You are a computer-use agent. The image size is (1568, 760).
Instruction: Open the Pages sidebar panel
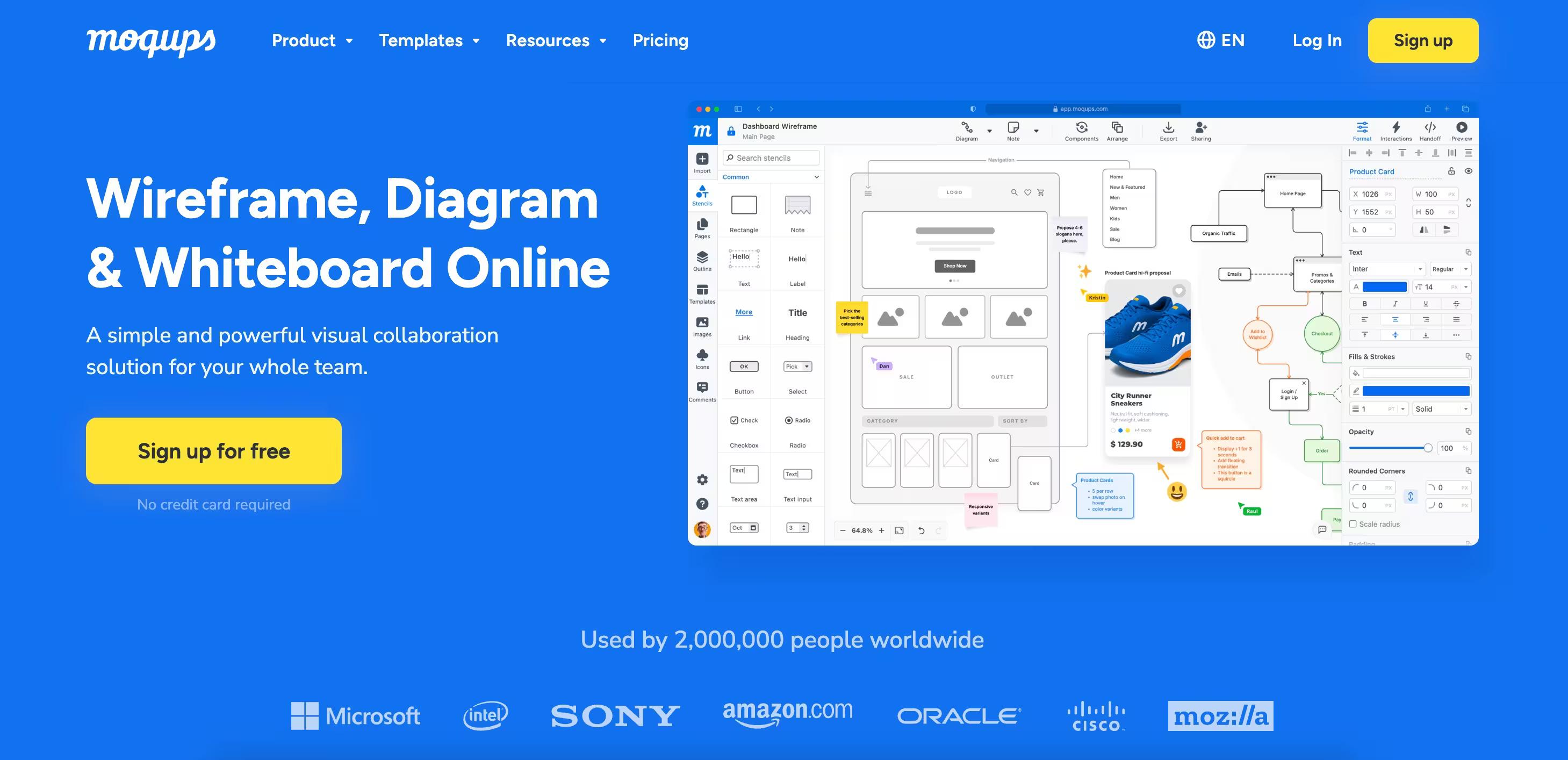click(x=702, y=228)
